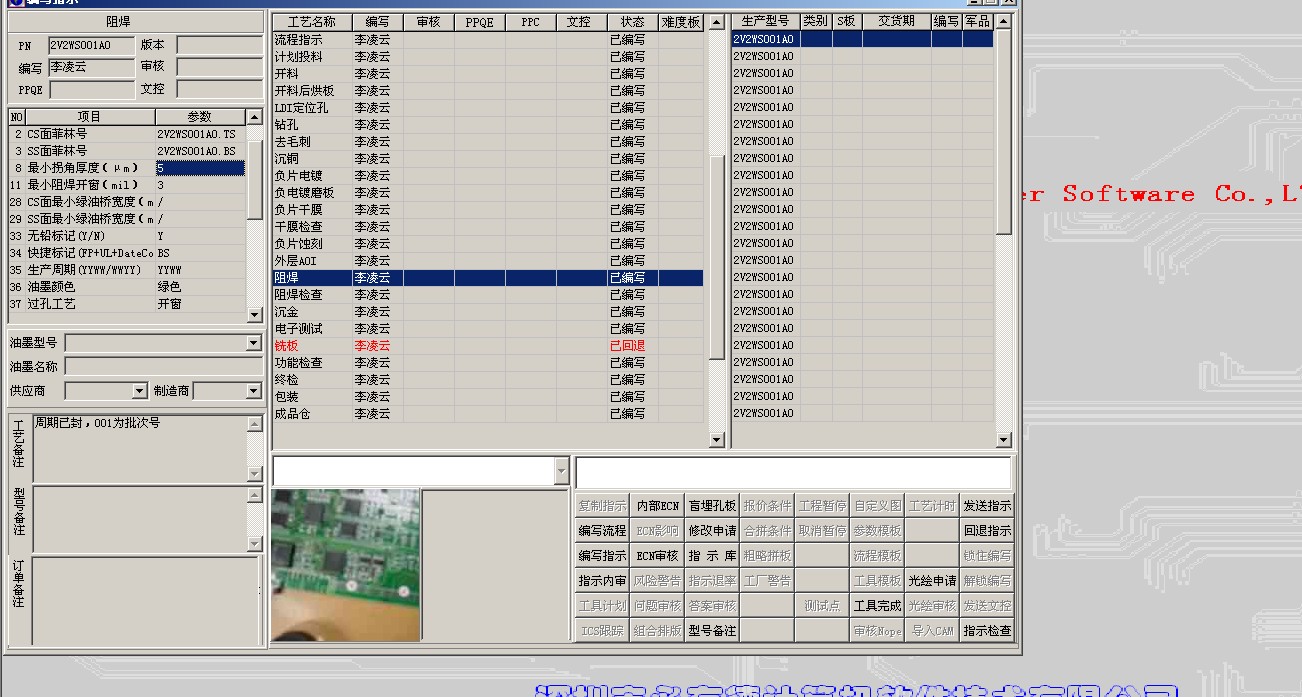
Task: Select the 外层AOI process row
Action: click(x=488, y=261)
